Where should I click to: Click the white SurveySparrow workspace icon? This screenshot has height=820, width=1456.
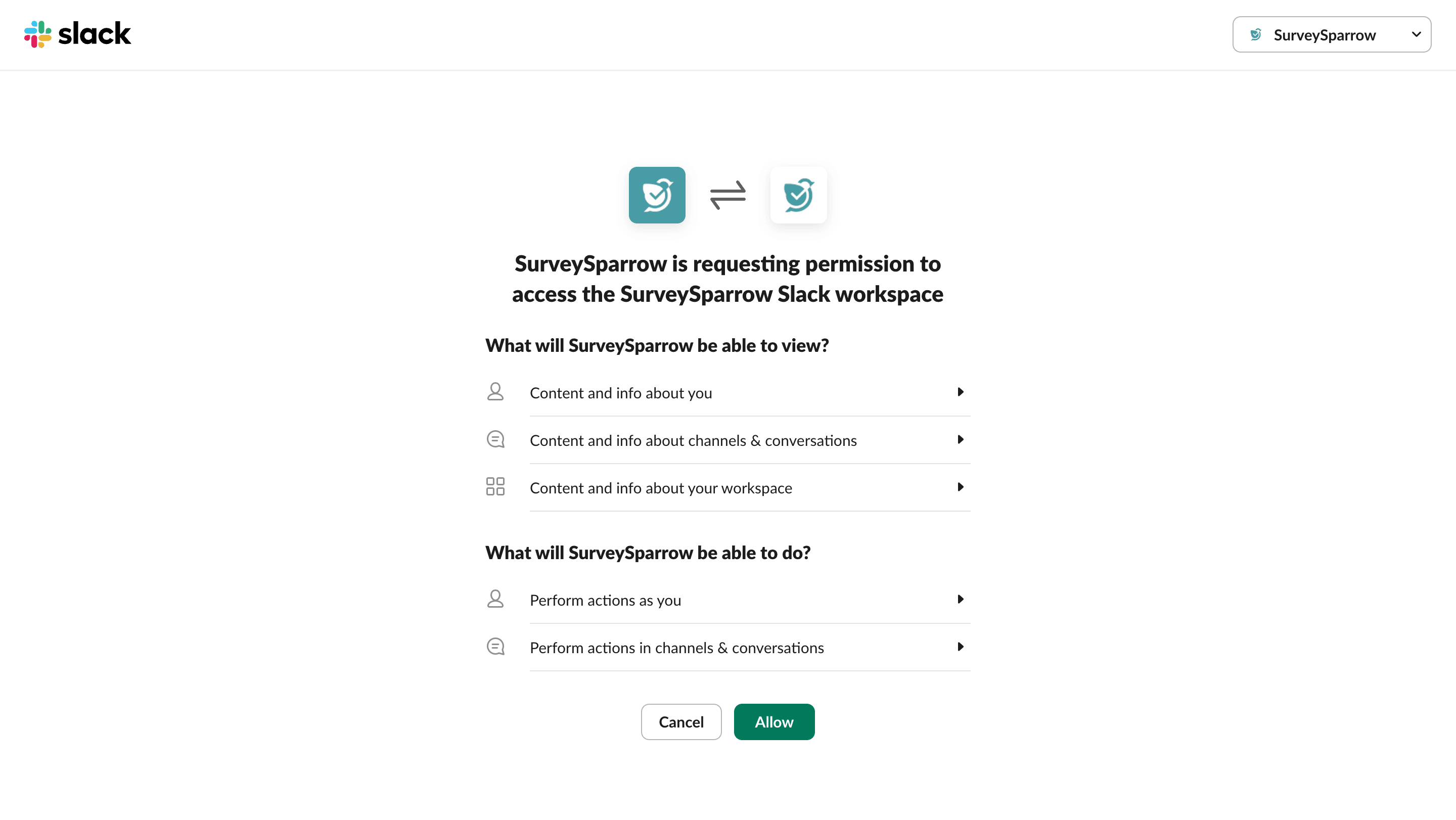tap(798, 195)
